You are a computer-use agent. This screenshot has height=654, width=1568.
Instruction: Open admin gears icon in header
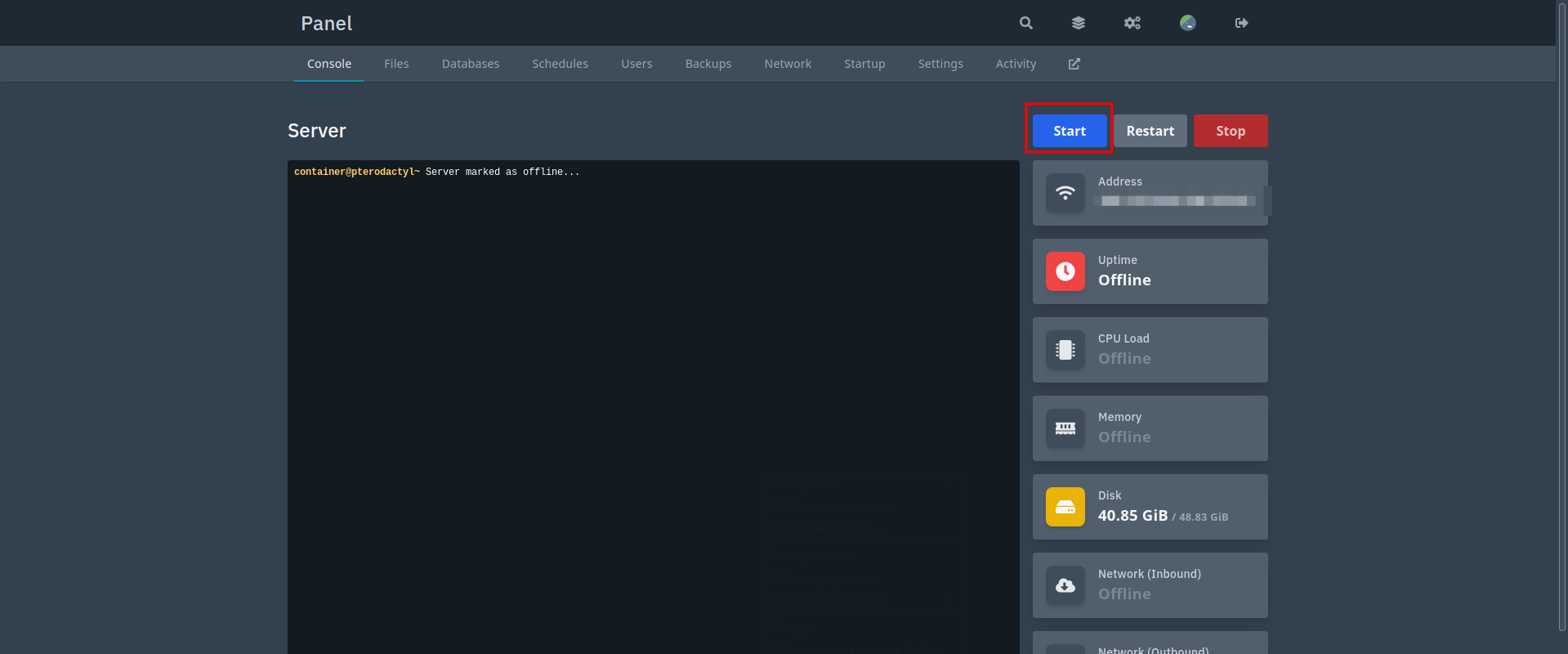click(1132, 23)
